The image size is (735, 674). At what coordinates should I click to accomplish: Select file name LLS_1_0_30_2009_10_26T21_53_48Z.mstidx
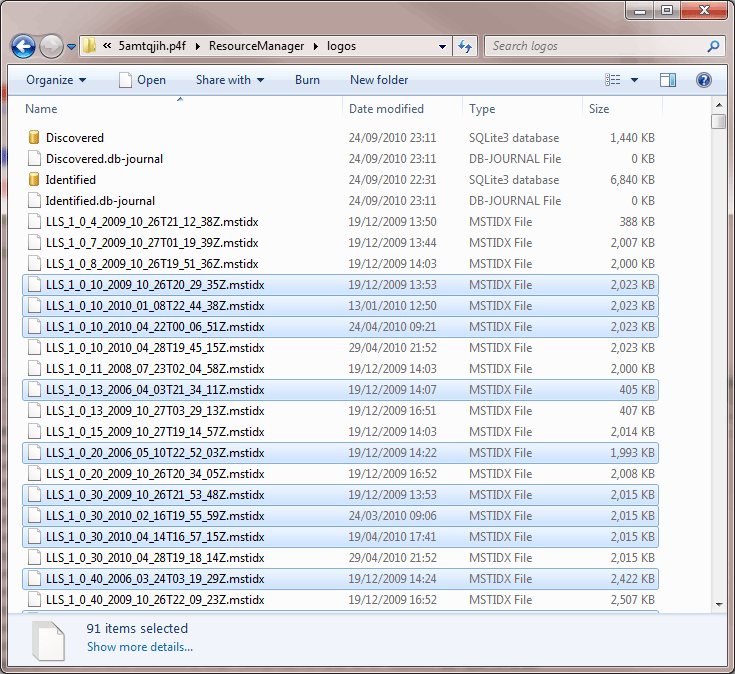155,495
